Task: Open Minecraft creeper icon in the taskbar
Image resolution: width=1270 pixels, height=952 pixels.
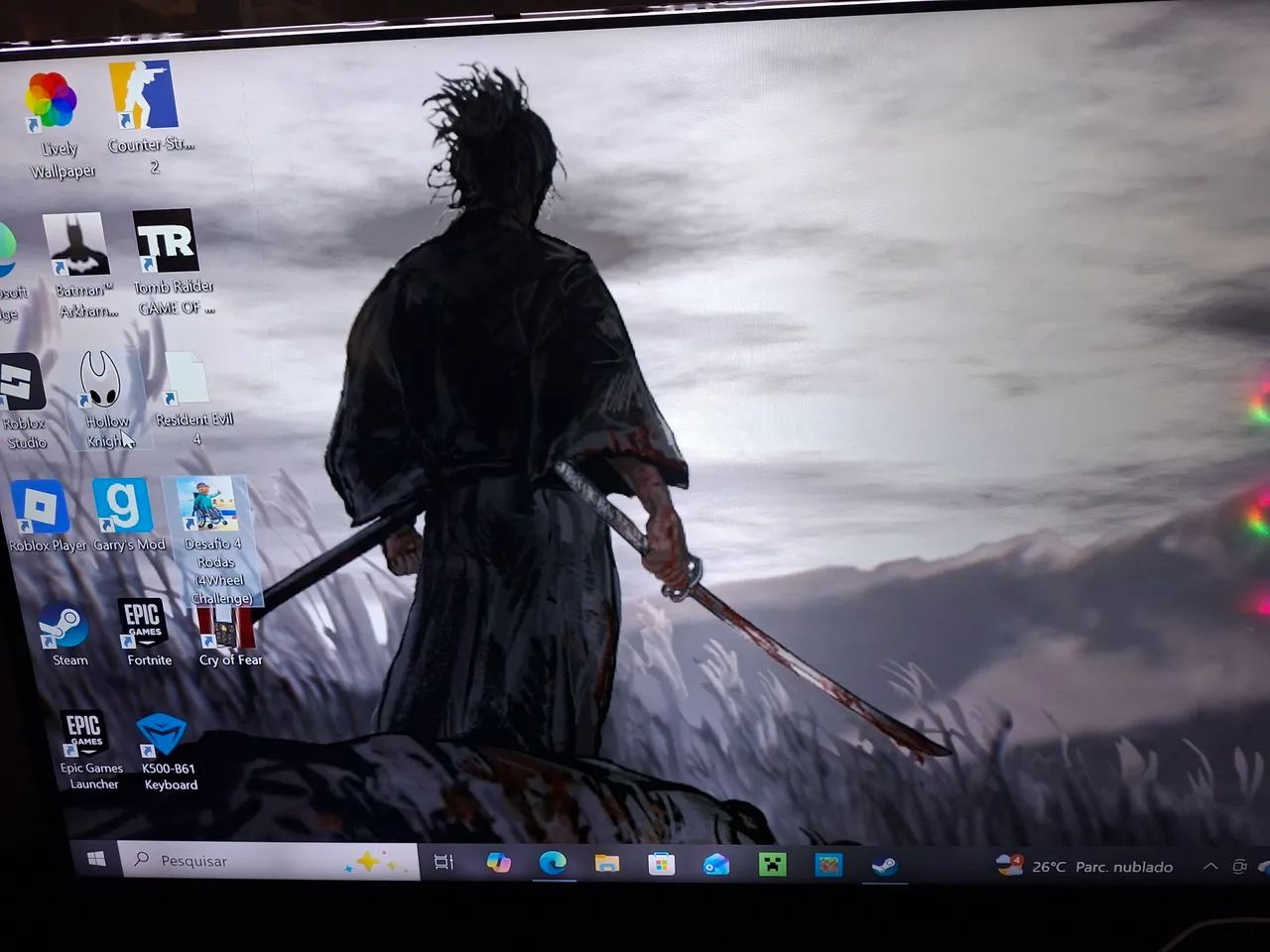Action: coord(772,866)
